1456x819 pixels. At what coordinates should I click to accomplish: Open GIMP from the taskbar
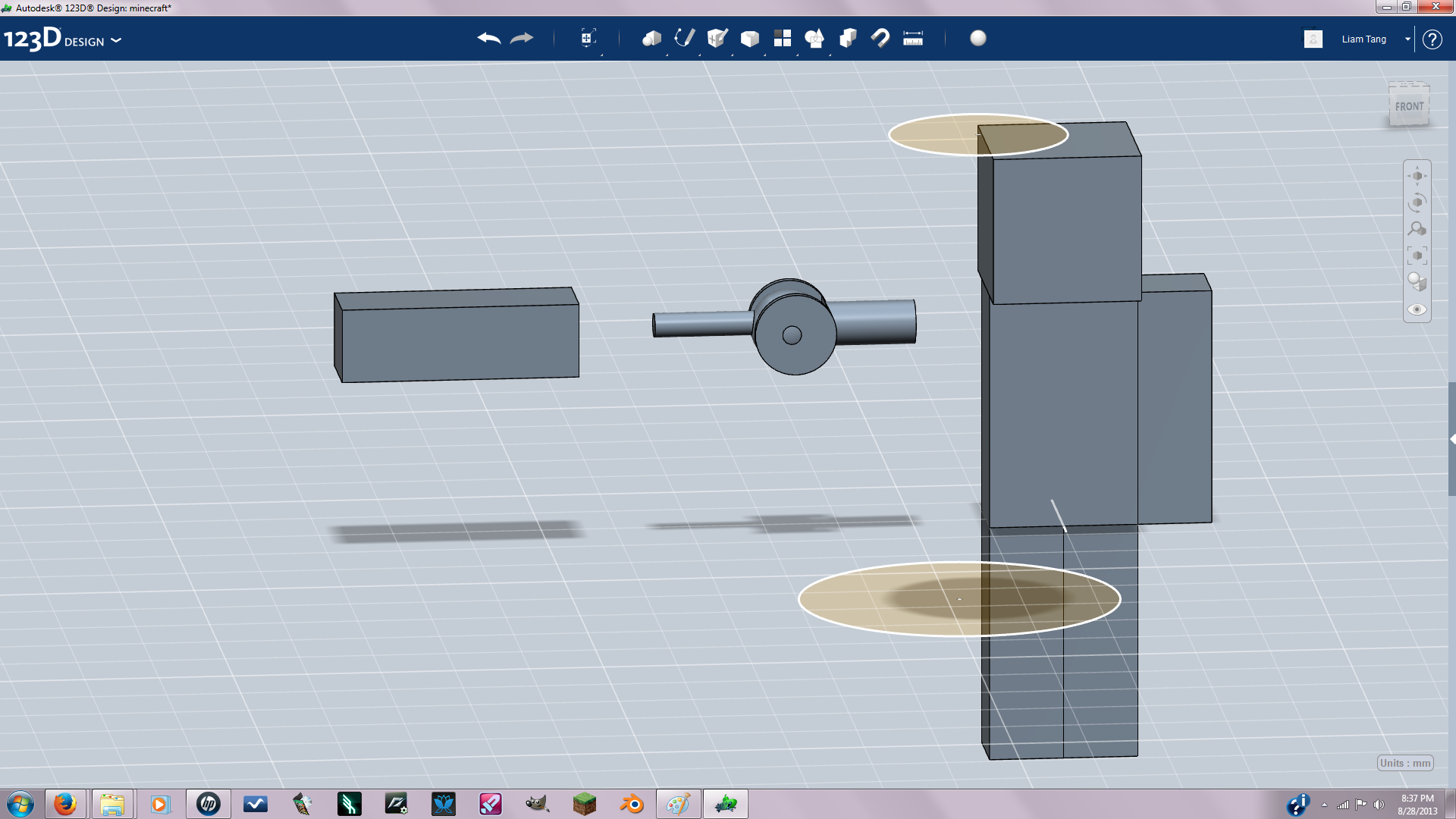pyautogui.click(x=538, y=804)
